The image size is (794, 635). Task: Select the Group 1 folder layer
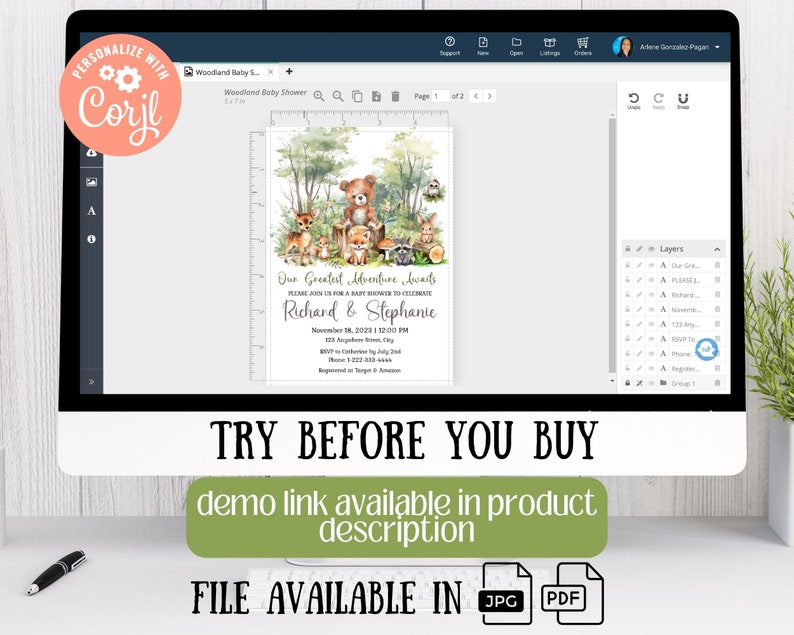673,383
